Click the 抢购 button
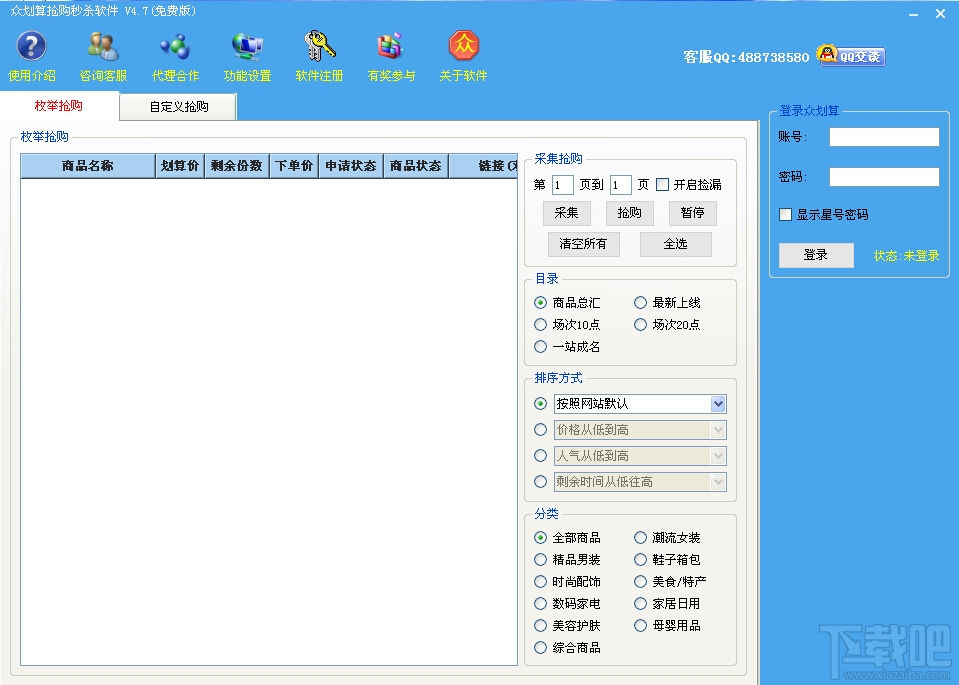This screenshot has height=685, width=959. [630, 213]
